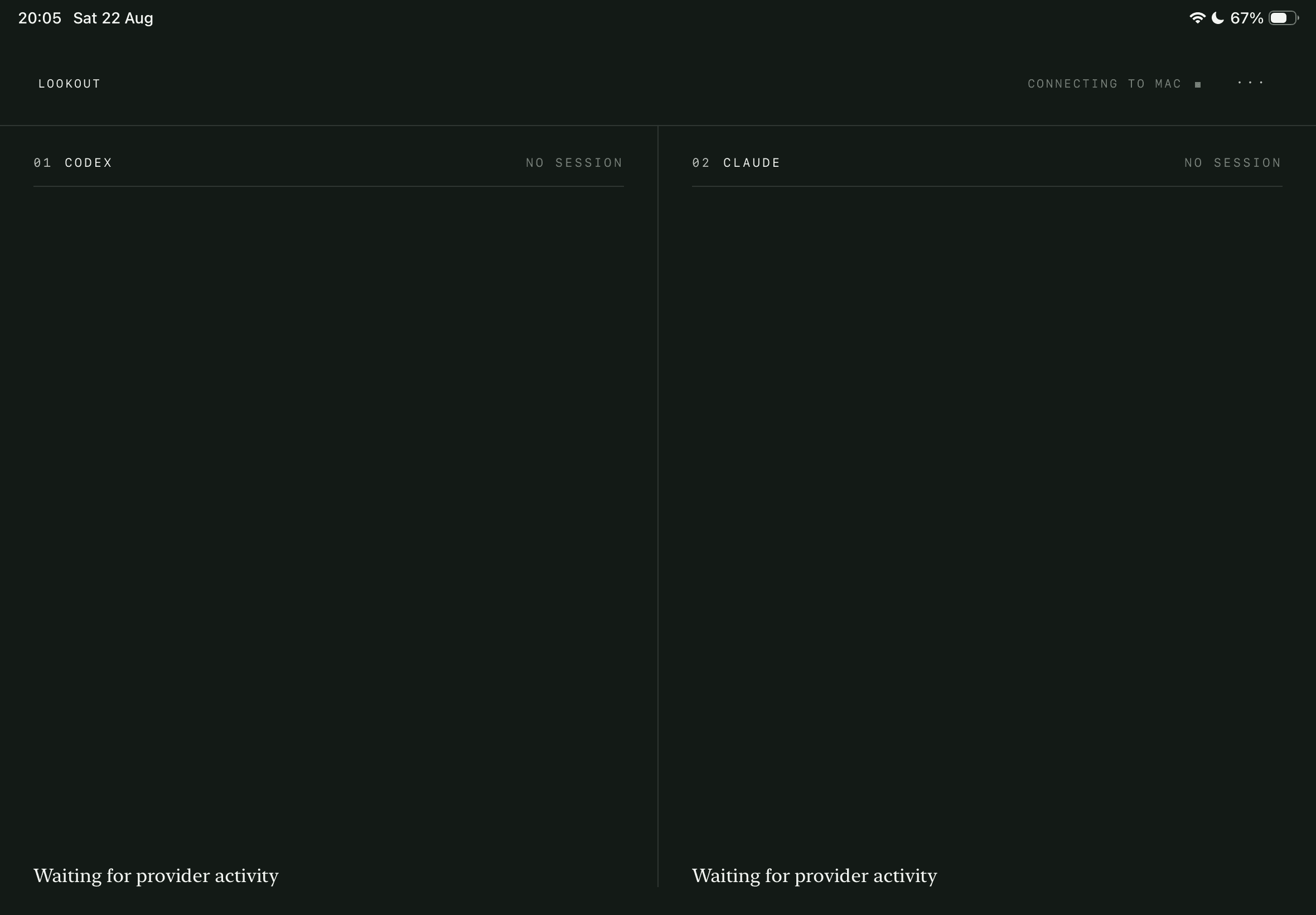Image resolution: width=1316 pixels, height=915 pixels.
Task: Select the 02 CLAUDE pane header
Action: click(x=736, y=163)
